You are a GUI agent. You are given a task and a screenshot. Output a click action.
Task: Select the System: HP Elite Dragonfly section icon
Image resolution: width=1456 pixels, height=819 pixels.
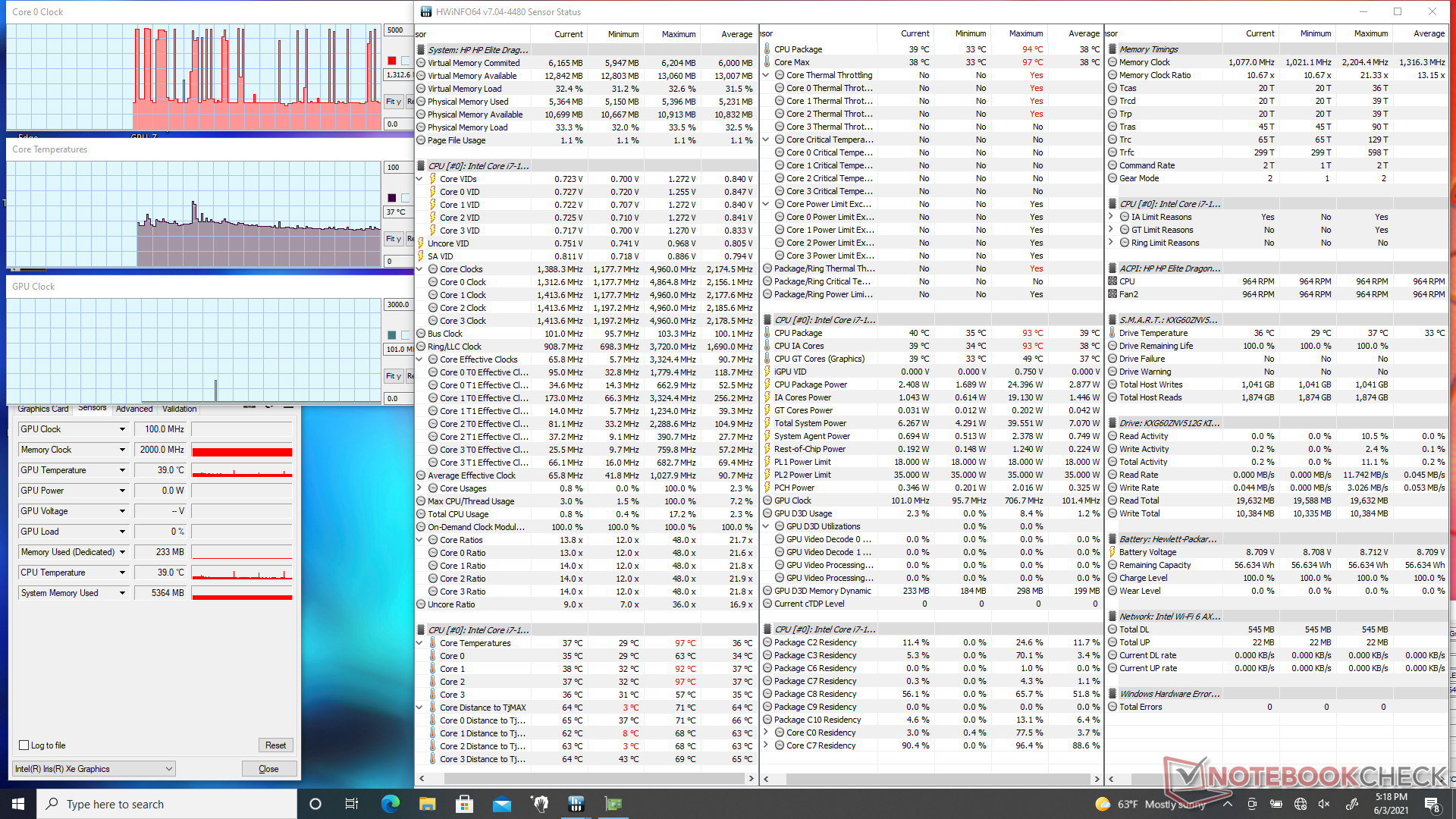(421, 49)
